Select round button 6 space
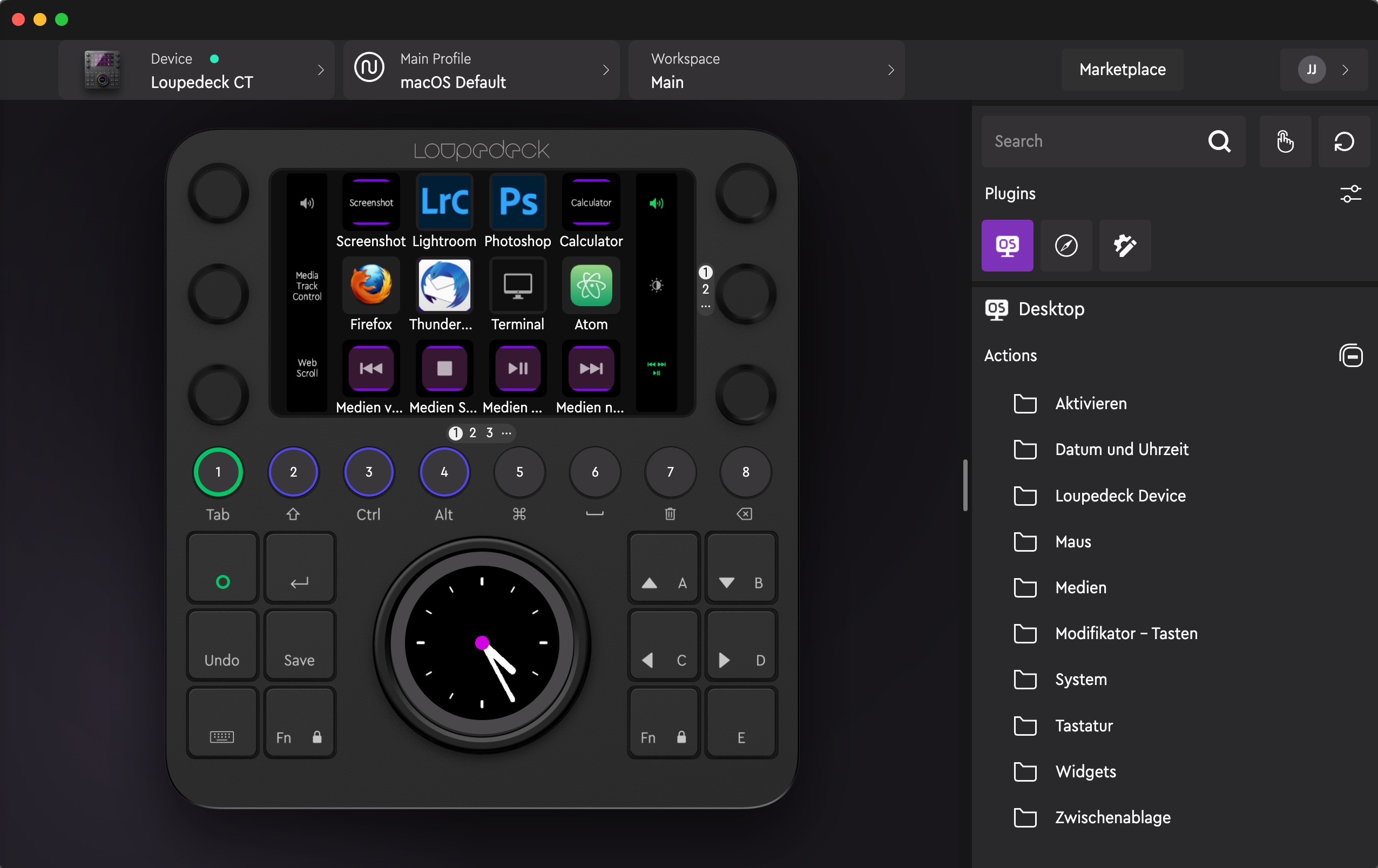 (x=595, y=472)
